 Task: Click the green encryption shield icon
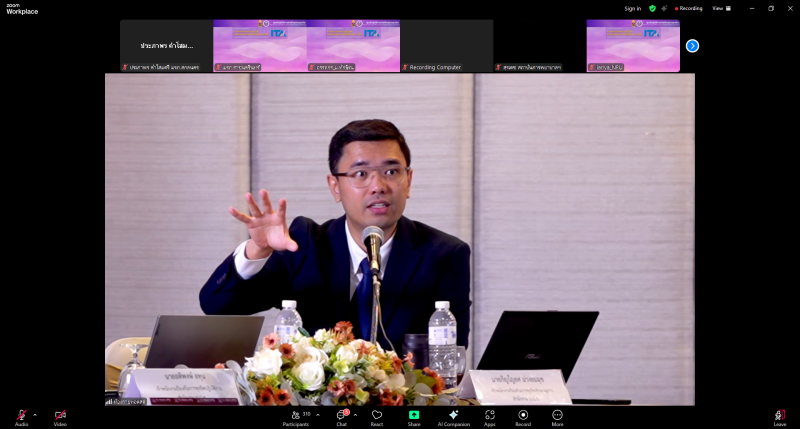tap(652, 8)
